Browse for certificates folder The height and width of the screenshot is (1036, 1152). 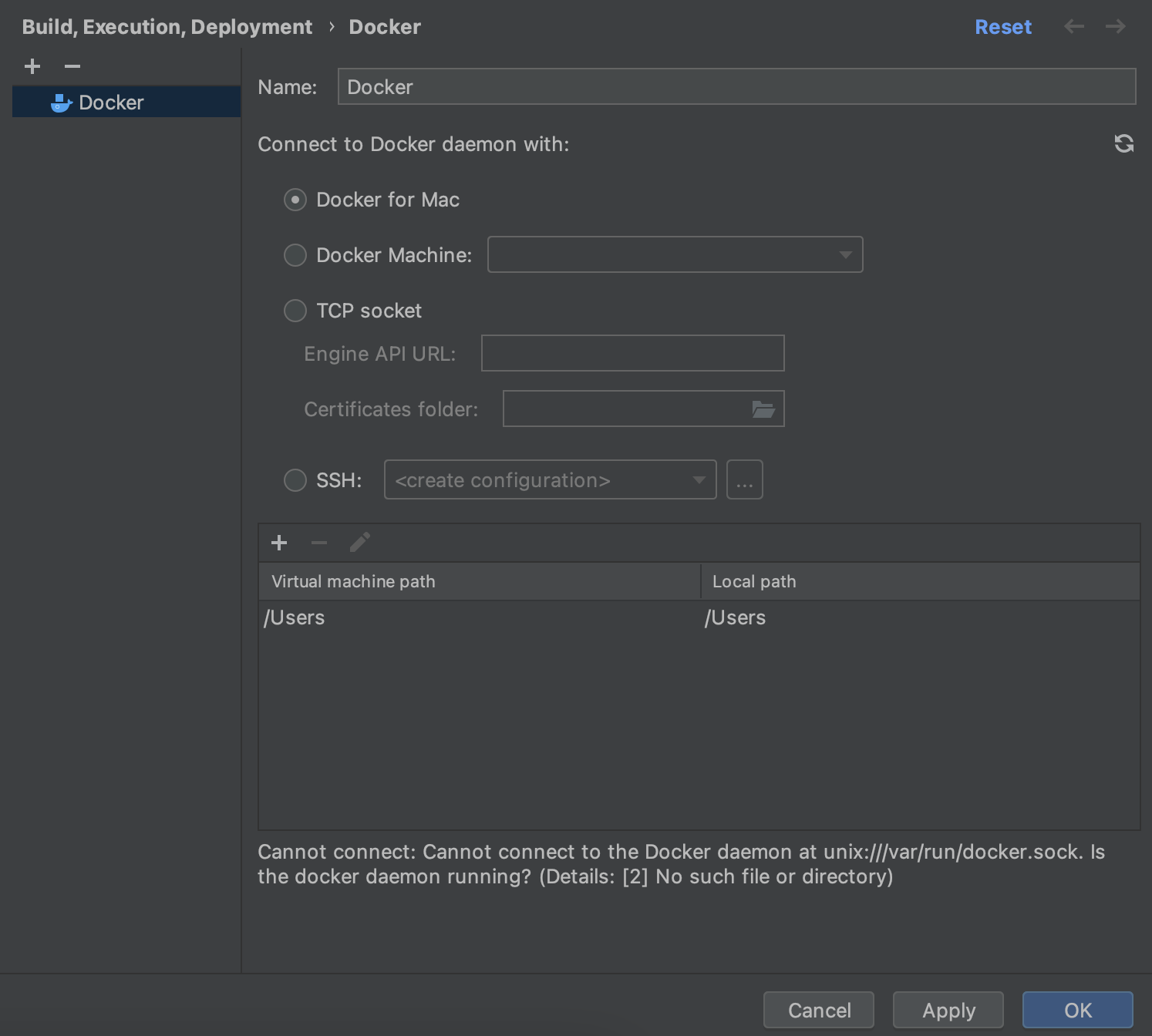coord(763,409)
